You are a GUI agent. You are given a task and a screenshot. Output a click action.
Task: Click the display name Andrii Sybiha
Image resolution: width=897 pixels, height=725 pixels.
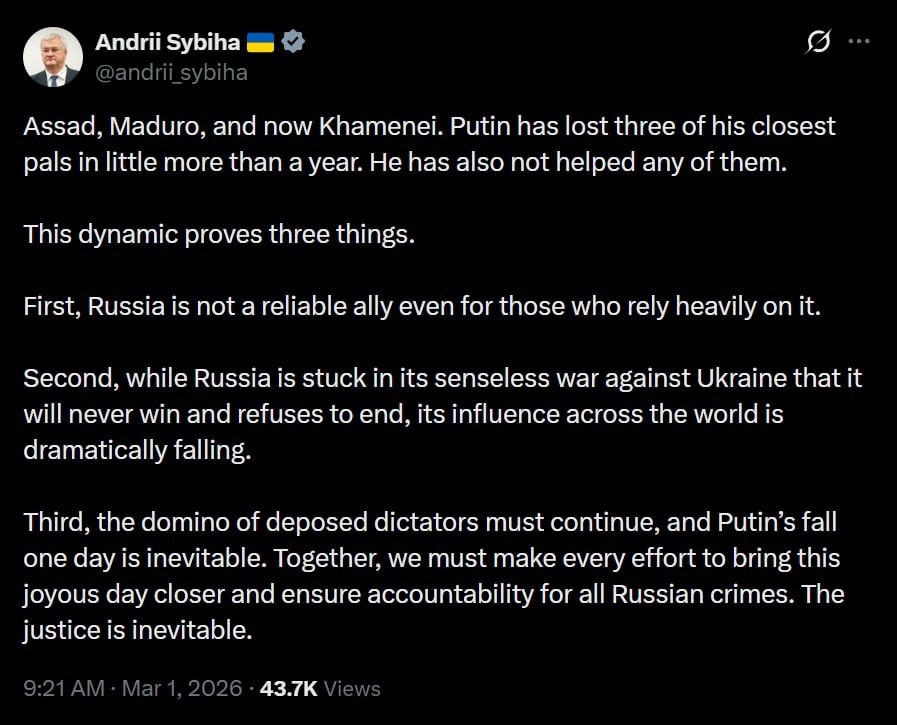[168, 42]
